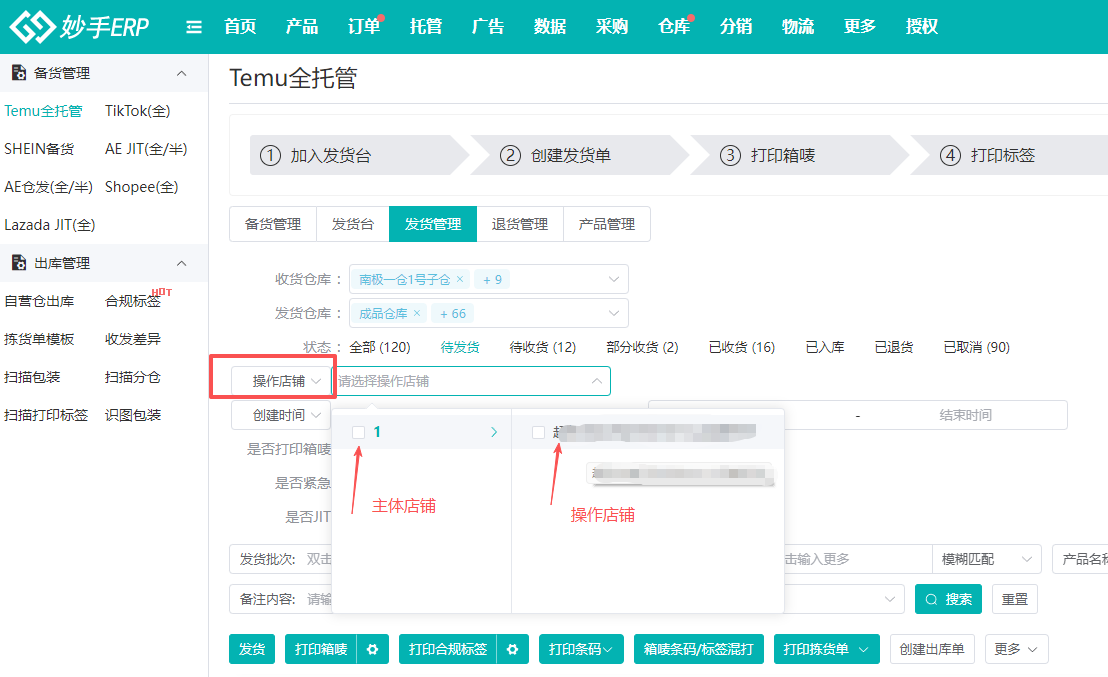Click the magnifier icon on the 搜索 button

[x=931, y=598]
